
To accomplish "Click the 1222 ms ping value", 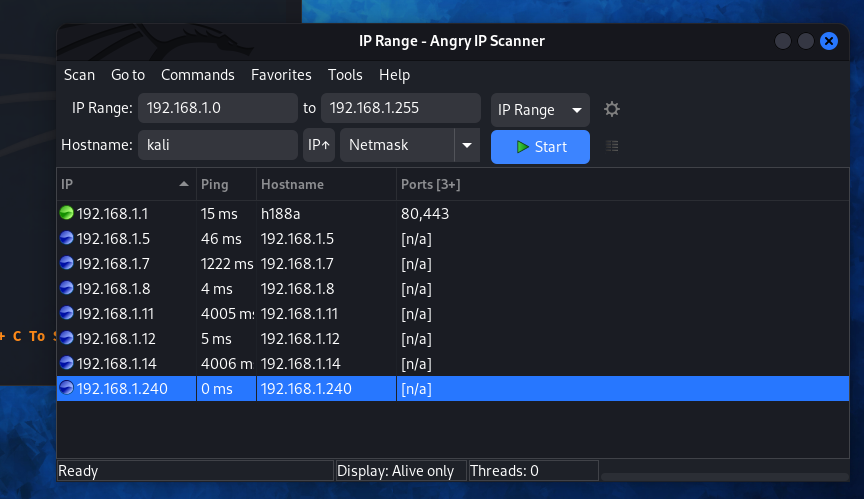I will click(x=226, y=264).
